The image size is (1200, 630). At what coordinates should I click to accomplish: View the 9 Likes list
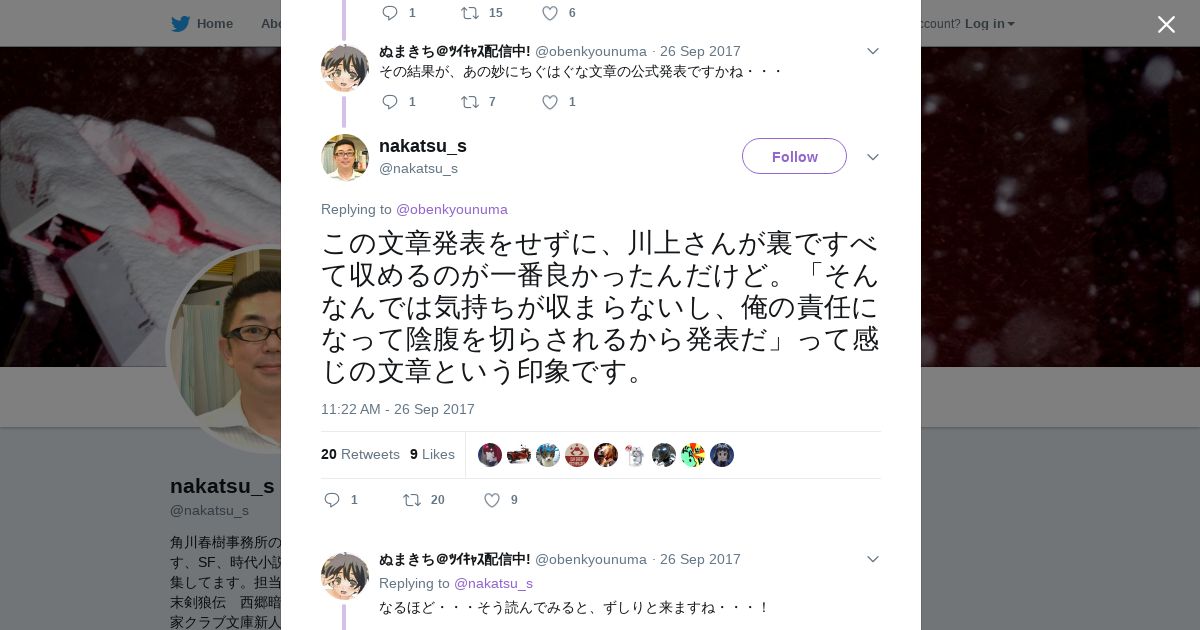[x=432, y=454]
